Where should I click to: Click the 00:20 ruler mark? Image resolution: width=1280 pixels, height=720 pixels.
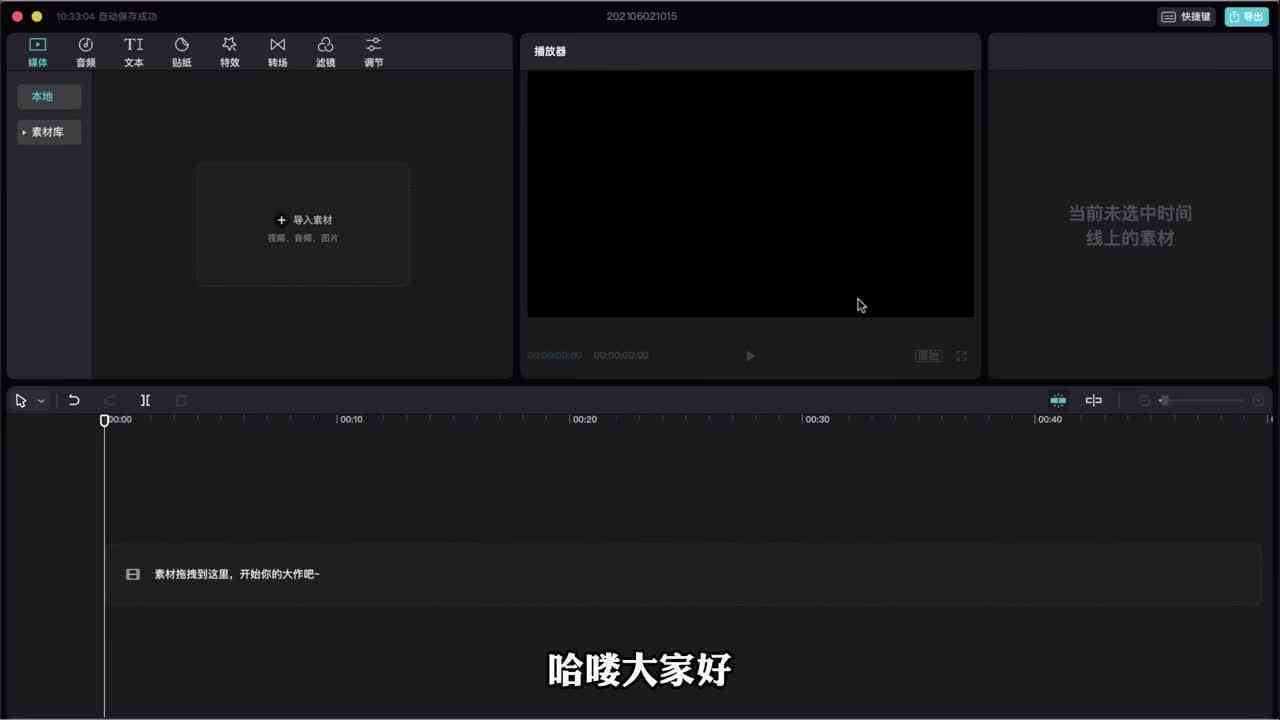585,420
